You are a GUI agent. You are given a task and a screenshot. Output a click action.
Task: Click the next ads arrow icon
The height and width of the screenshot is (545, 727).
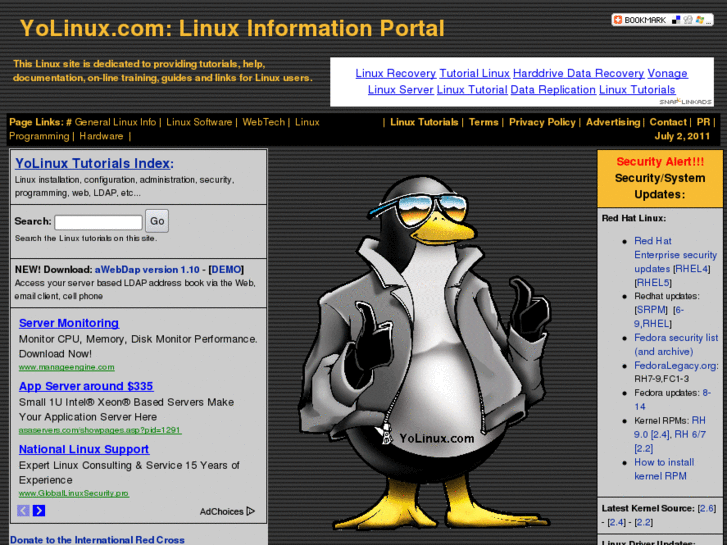39,511
